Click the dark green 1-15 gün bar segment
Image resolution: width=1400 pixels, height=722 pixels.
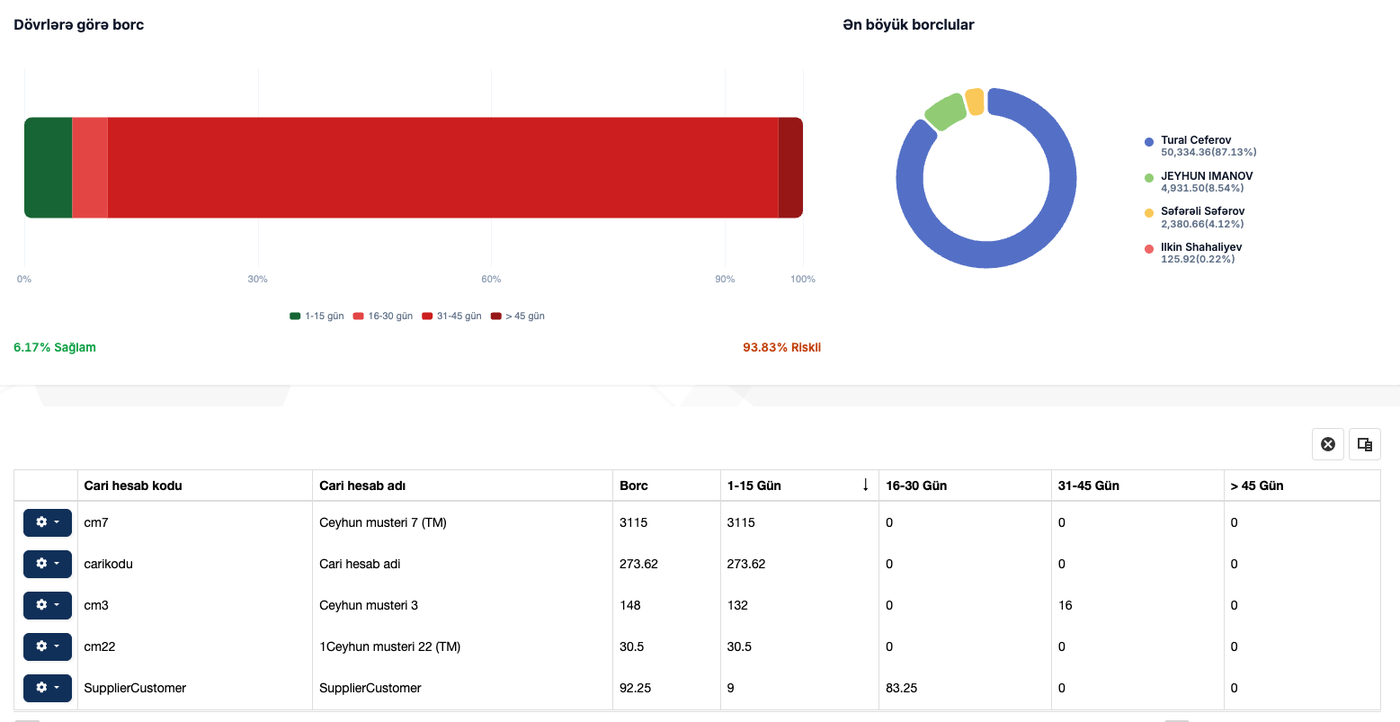click(48, 167)
